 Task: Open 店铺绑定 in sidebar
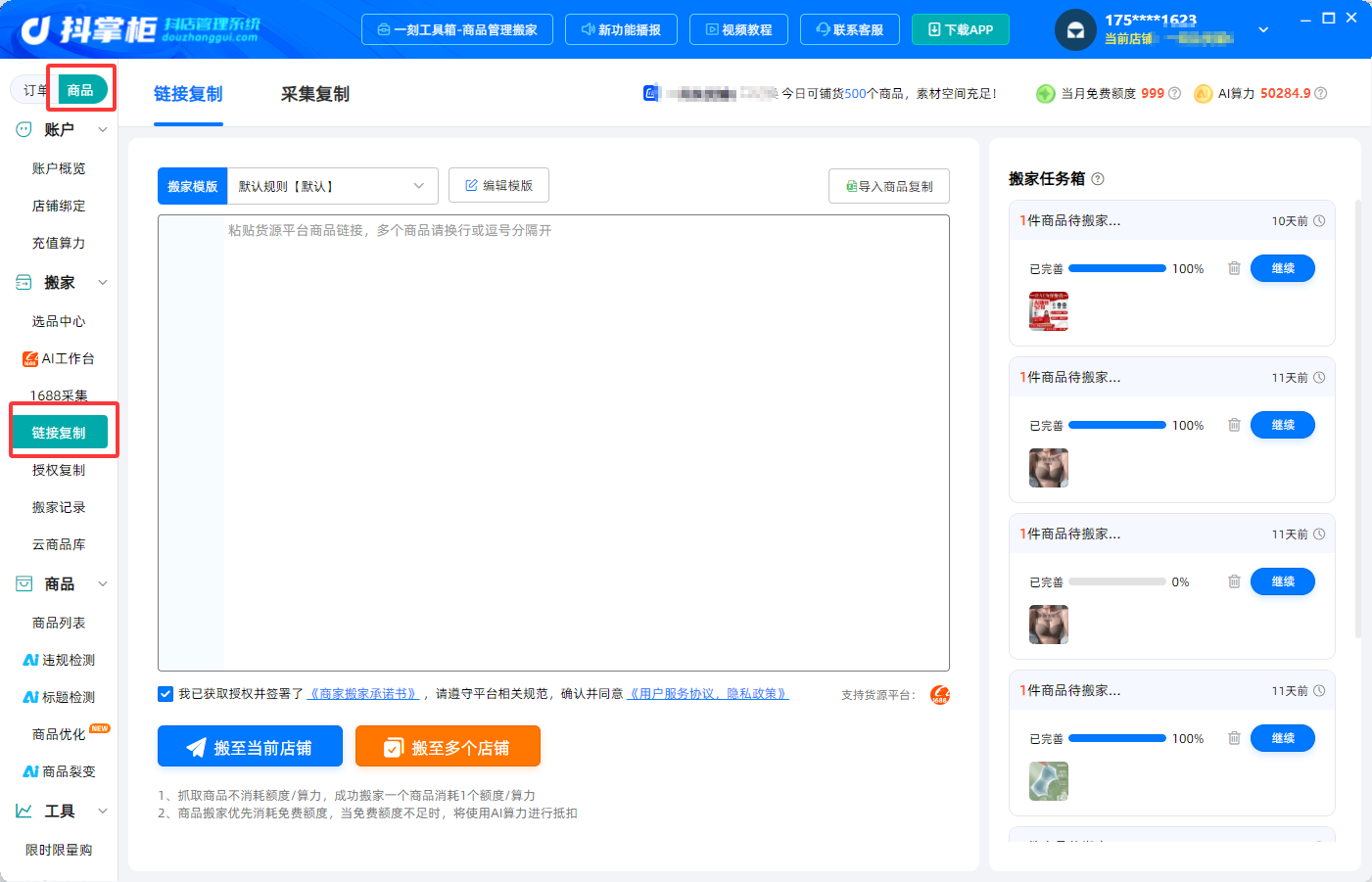[59, 206]
